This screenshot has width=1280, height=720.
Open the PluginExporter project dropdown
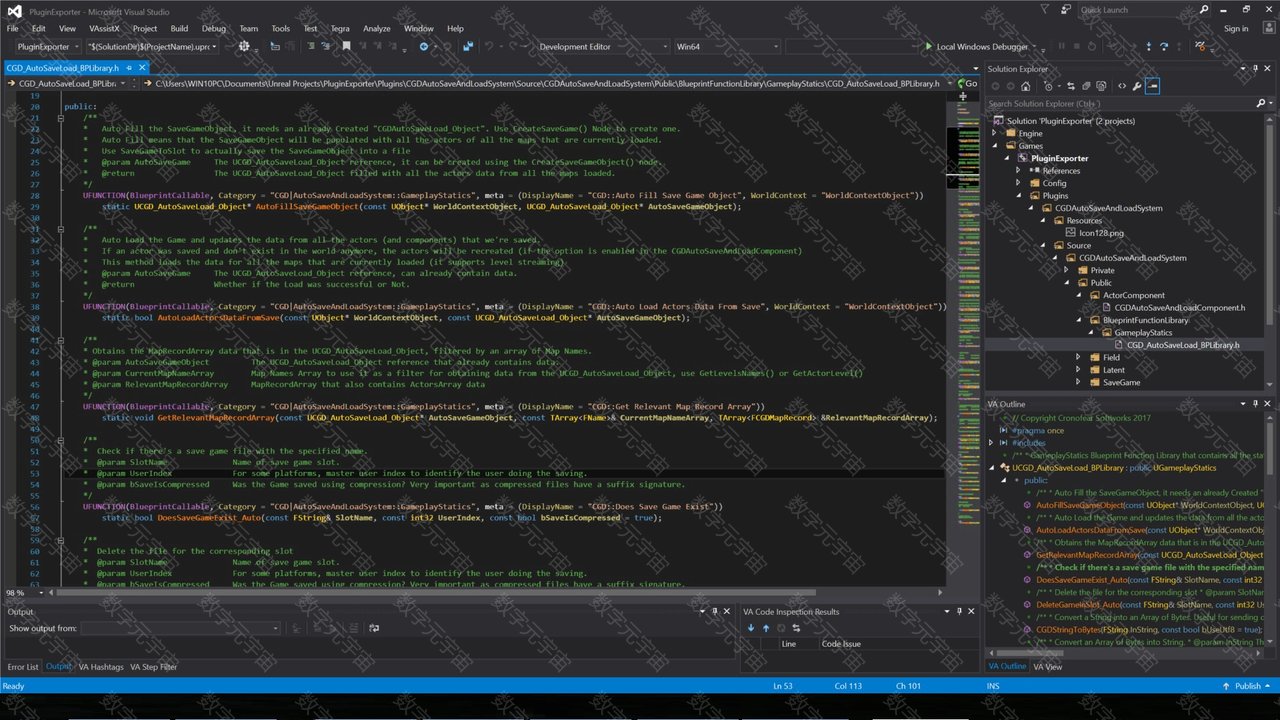[48, 47]
